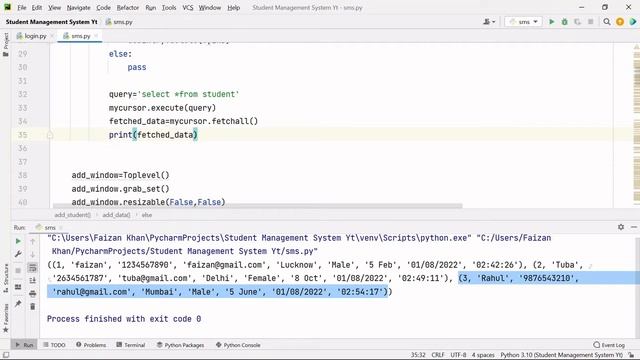Image resolution: width=640 pixels, height=360 pixels.
Task: Open the sms run configuration dropdown
Action: tap(523, 22)
